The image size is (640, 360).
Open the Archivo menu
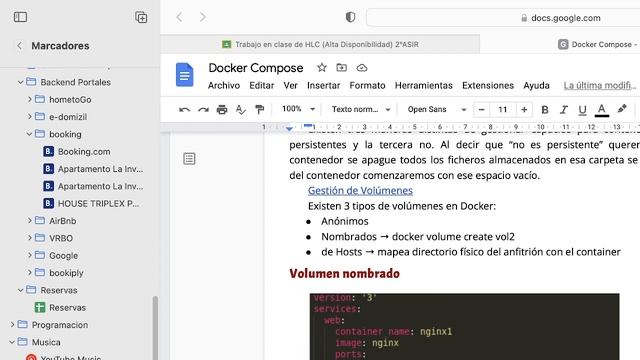point(224,85)
